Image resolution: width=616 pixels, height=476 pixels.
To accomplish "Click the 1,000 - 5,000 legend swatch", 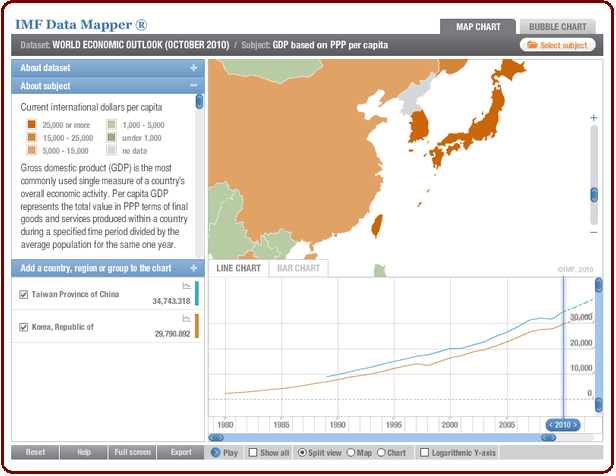I will point(112,124).
